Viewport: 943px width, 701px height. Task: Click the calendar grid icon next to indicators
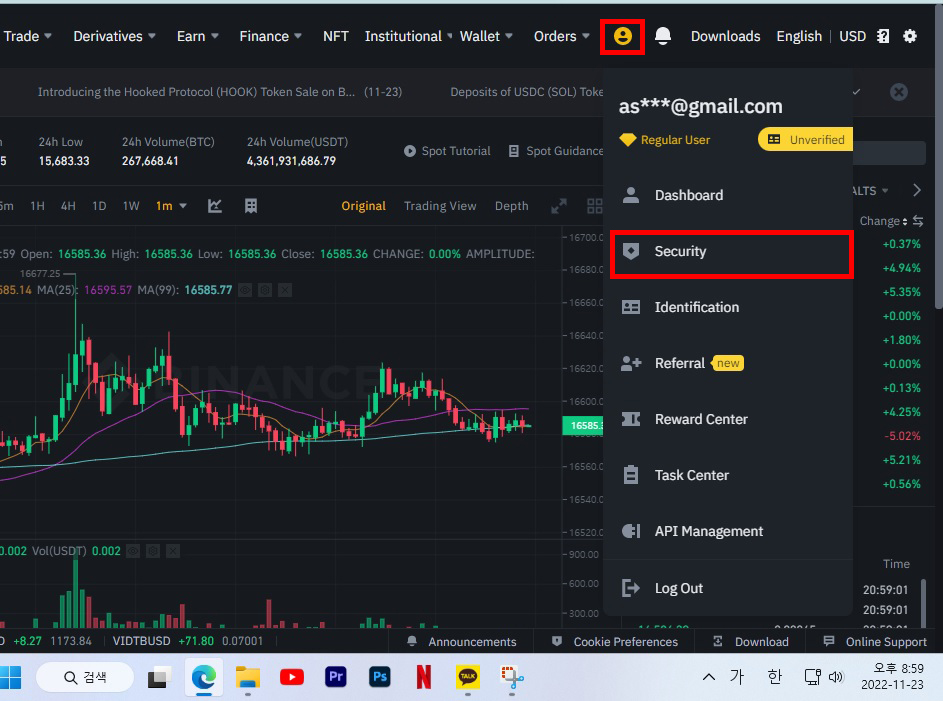(251, 206)
